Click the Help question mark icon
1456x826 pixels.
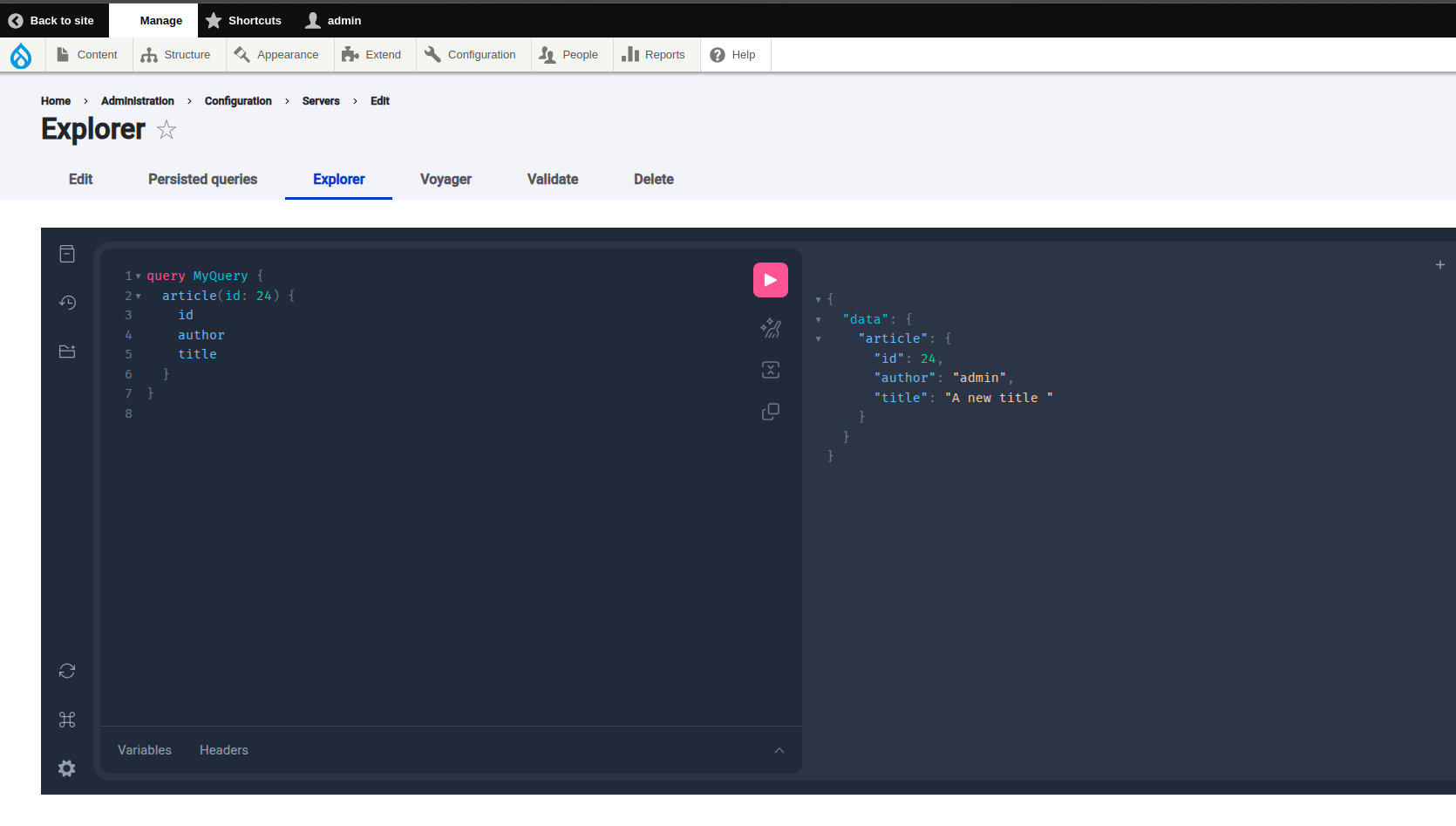[x=718, y=55]
